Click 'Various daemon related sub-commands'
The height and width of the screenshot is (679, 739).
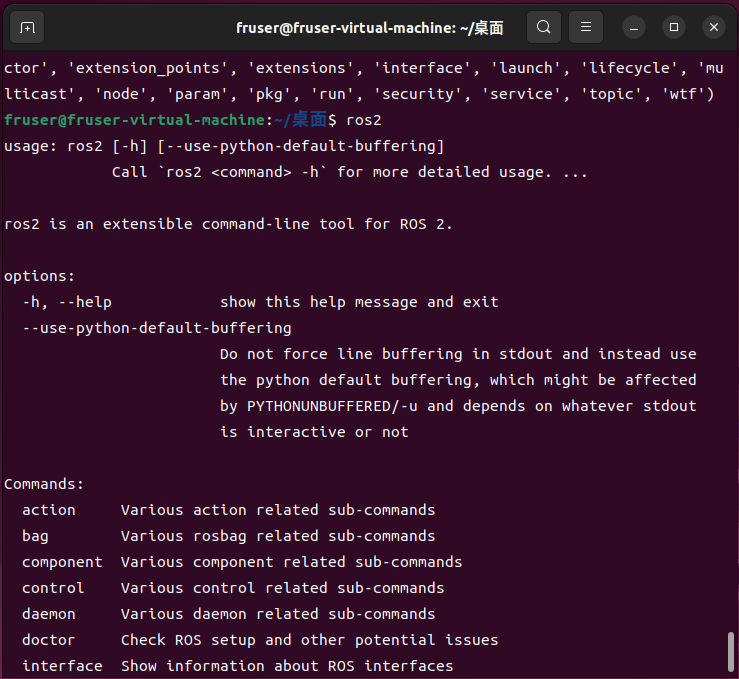[278, 614]
